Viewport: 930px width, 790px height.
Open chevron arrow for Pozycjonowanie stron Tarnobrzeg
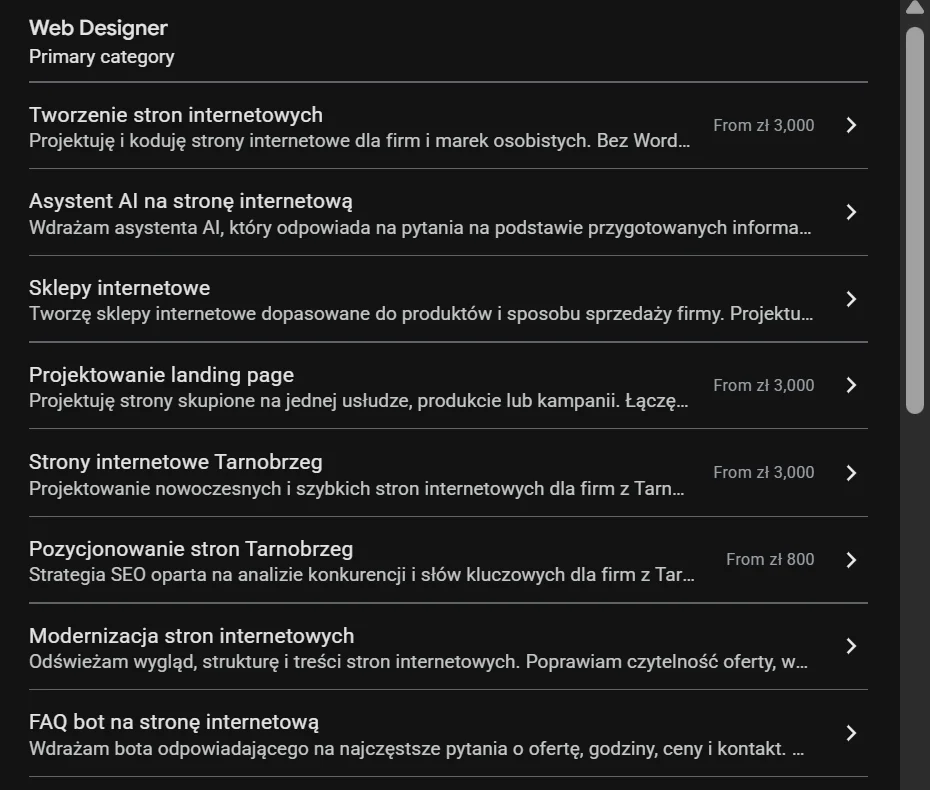click(x=851, y=560)
